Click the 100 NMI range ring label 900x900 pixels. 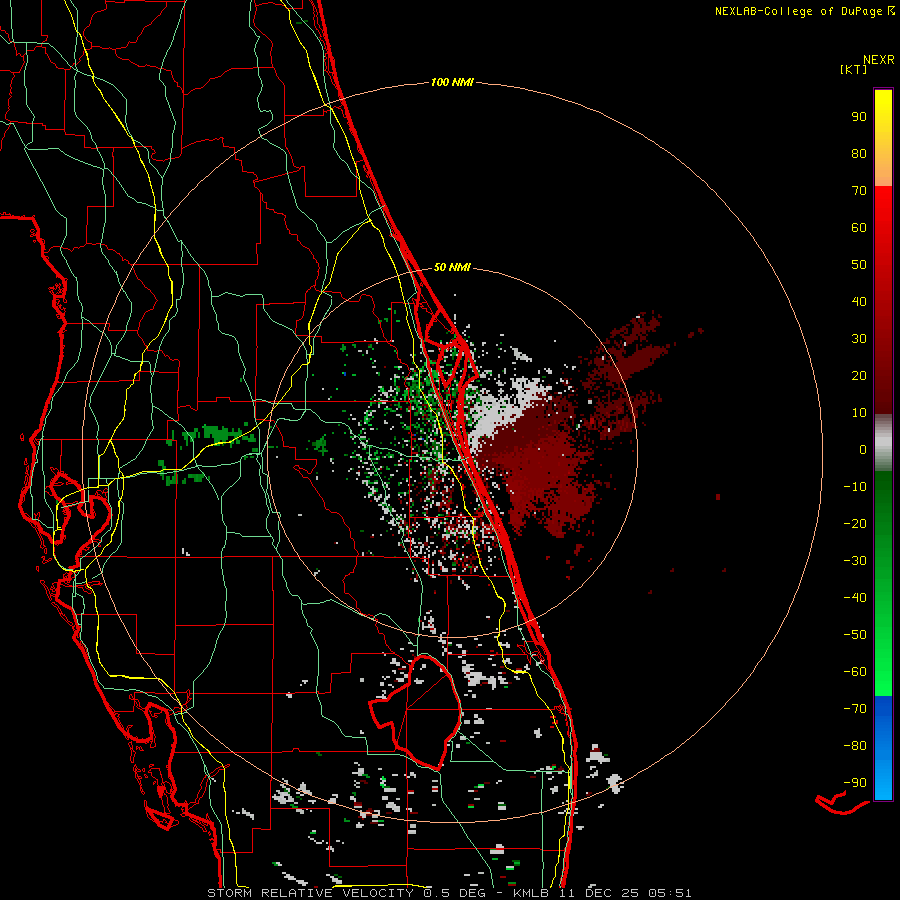[452, 83]
